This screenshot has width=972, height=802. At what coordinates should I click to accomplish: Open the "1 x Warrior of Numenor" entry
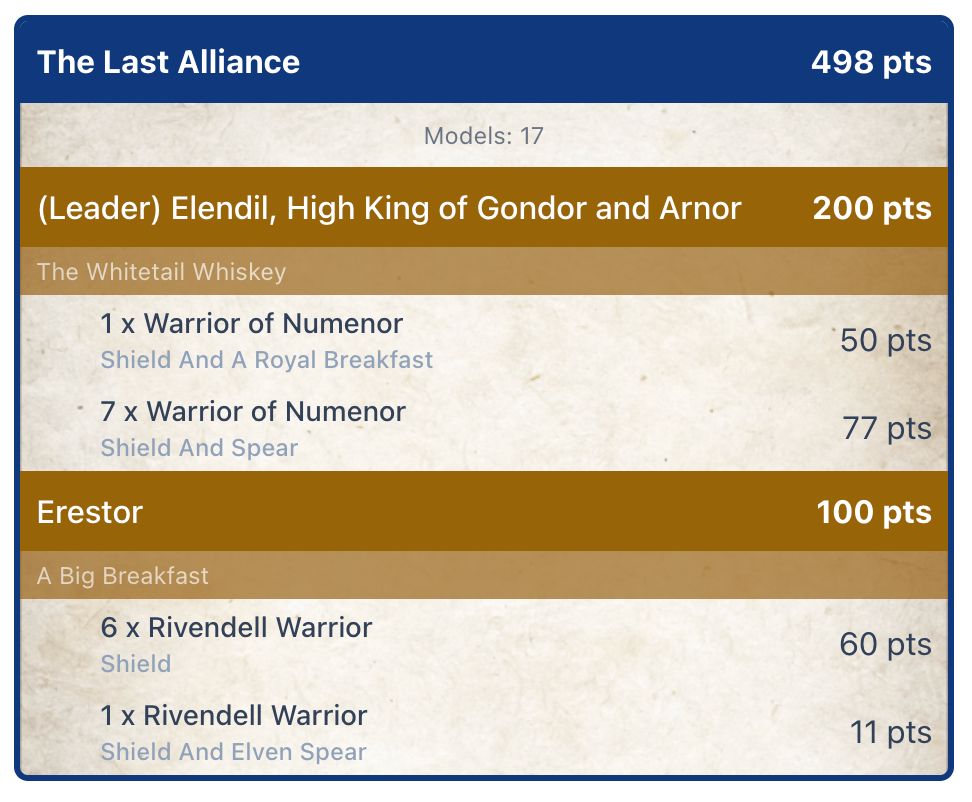tap(251, 324)
